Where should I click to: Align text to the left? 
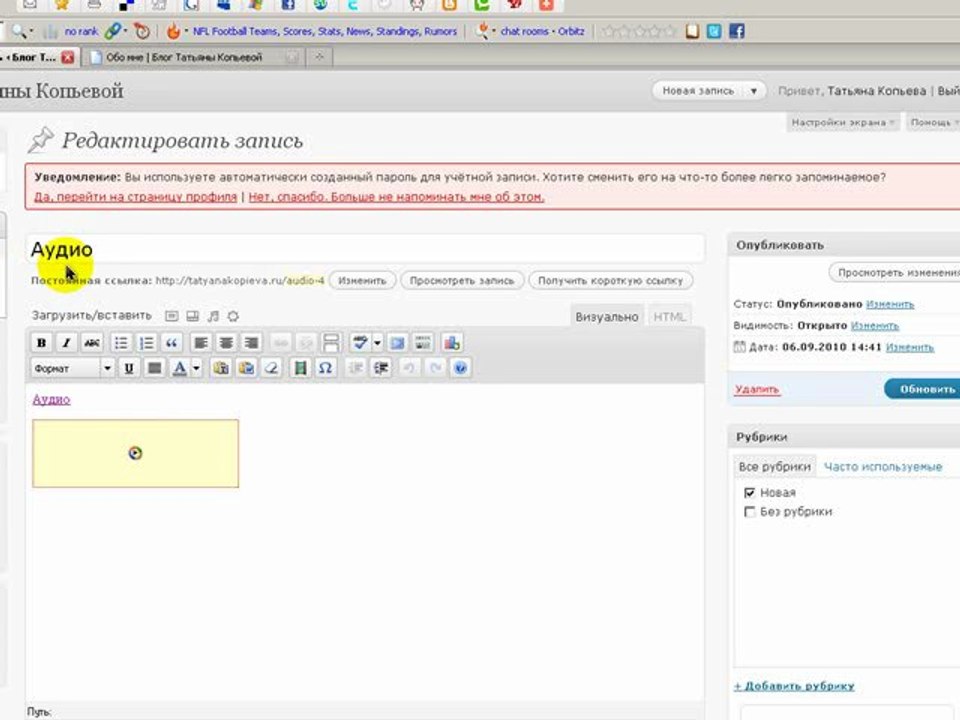pyautogui.click(x=200, y=343)
